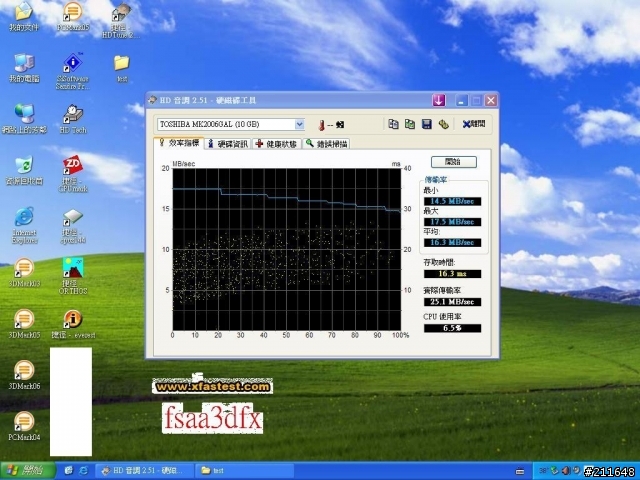Click the 38° temperature tray icon
The width and height of the screenshot is (640, 480).
tap(543, 471)
